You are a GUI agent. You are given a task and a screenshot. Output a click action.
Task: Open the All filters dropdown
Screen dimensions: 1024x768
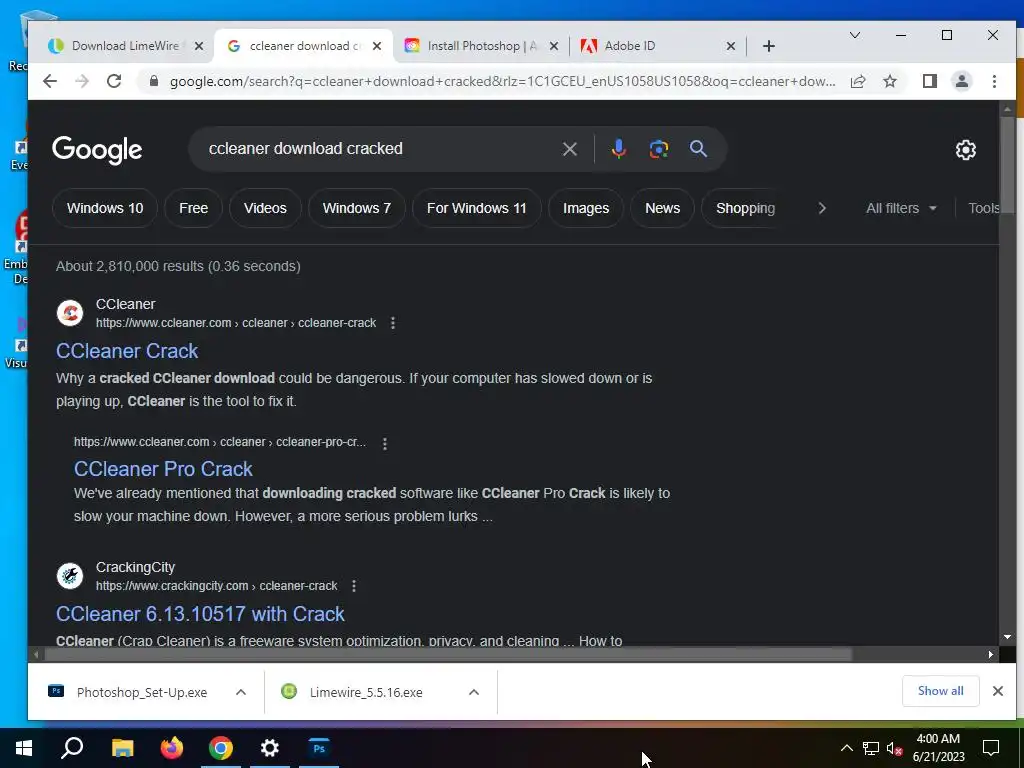pos(901,208)
